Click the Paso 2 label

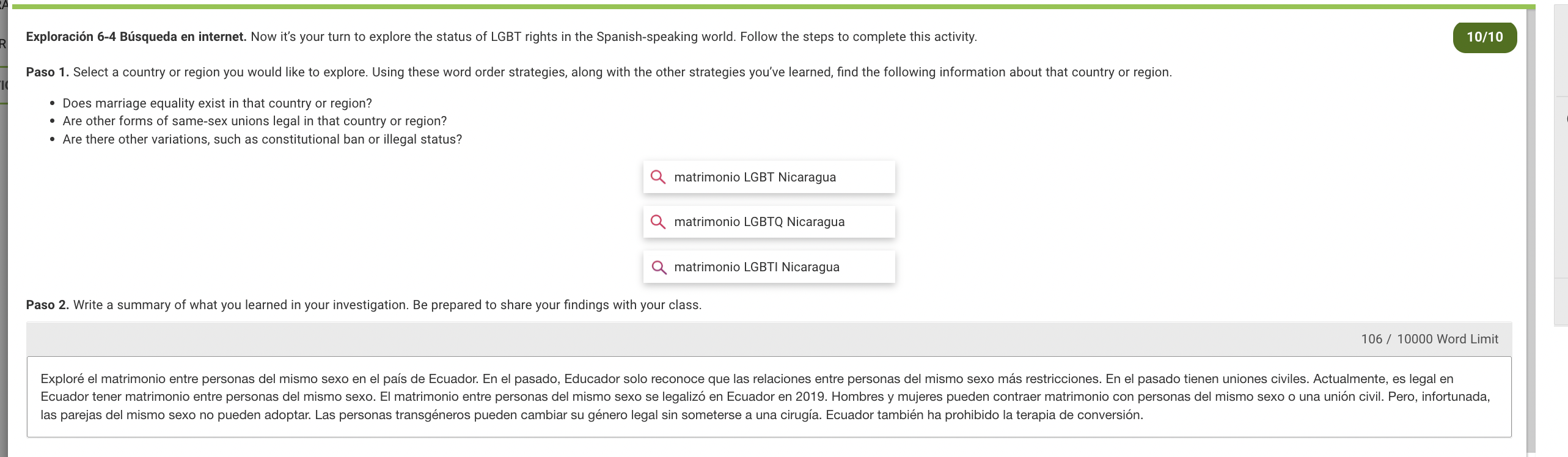click(47, 305)
